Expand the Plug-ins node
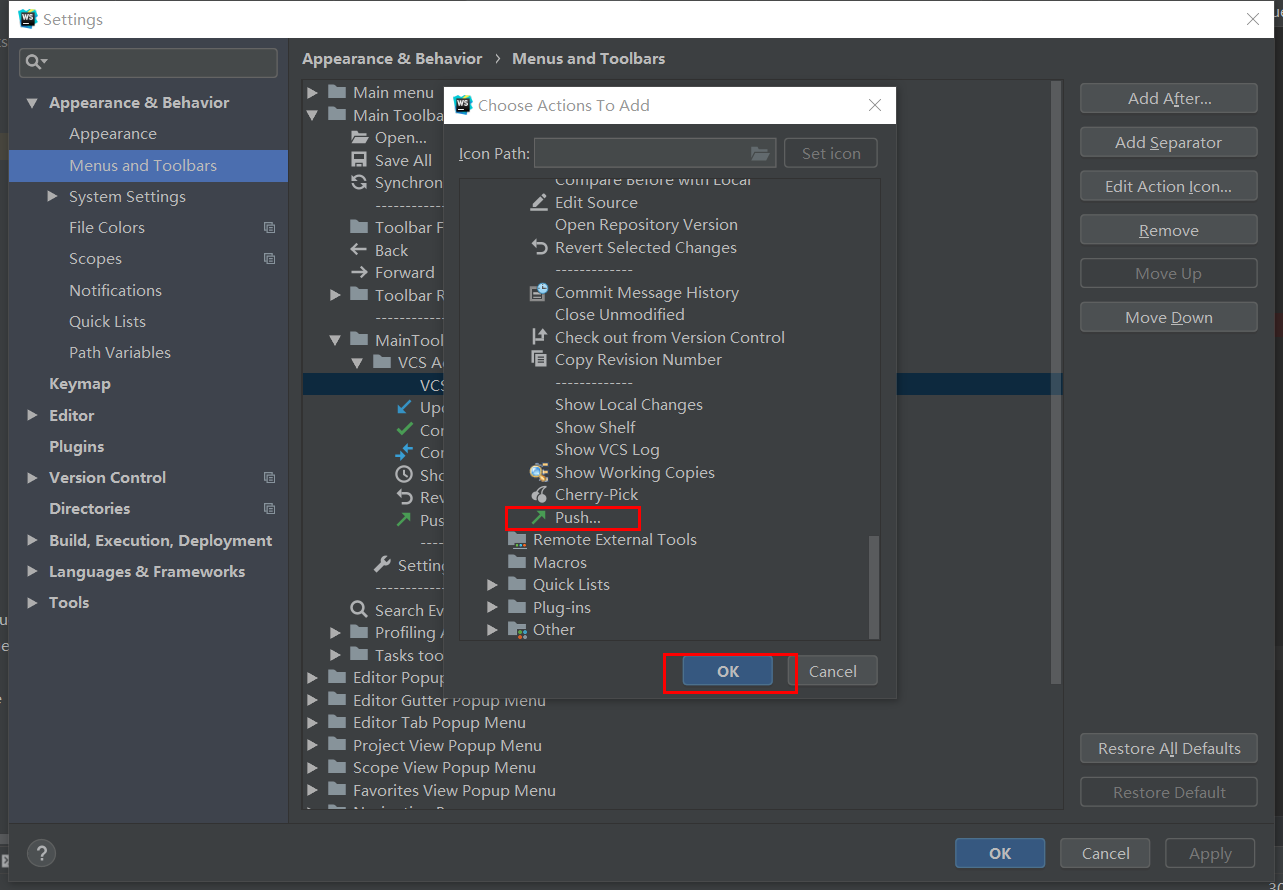Screen dimensions: 1283x890 click(x=491, y=607)
